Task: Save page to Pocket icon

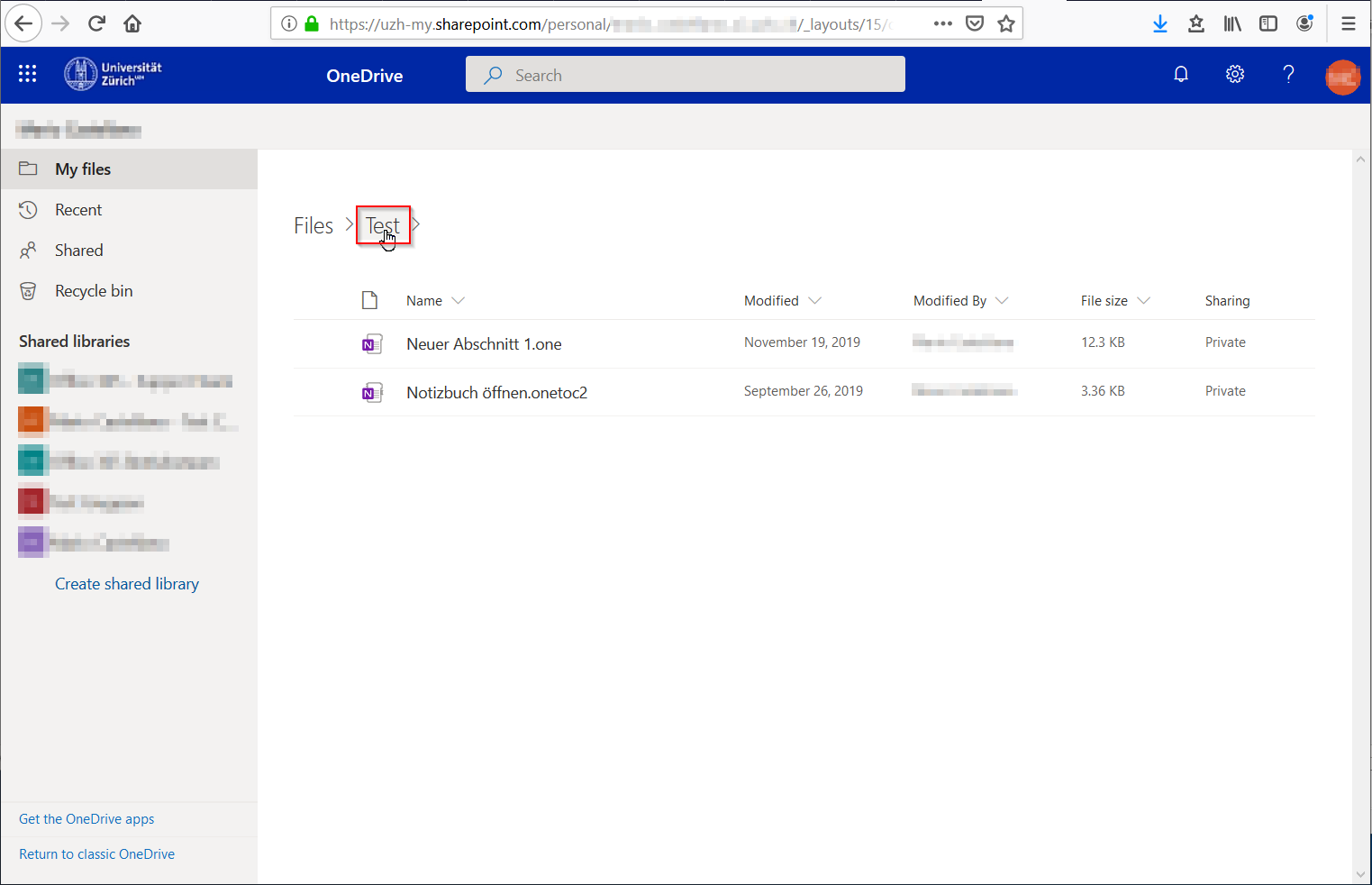Action: (975, 23)
